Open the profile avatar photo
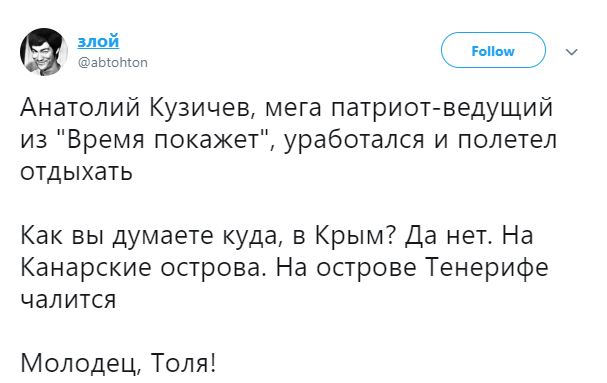The width and height of the screenshot is (607, 383). pyautogui.click(x=44, y=52)
